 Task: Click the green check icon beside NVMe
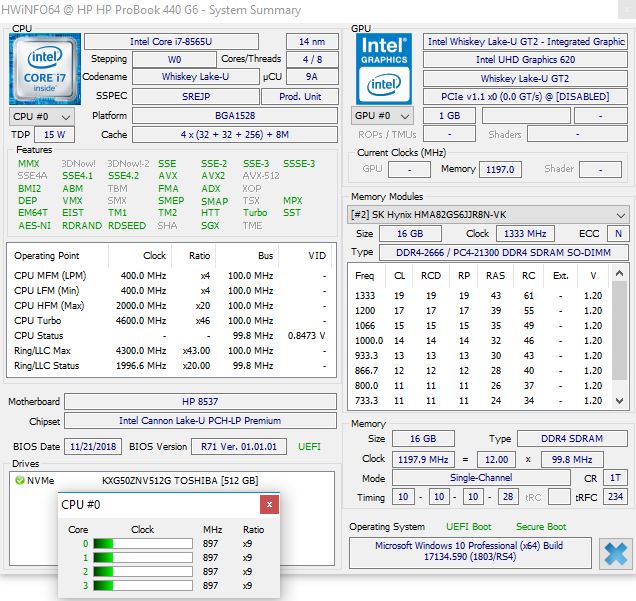[20, 480]
